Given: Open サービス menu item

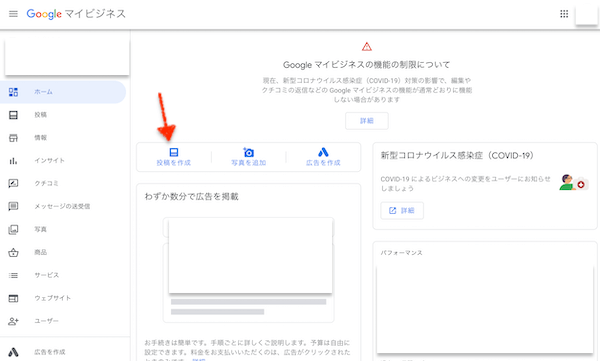Looking at the screenshot, I should 63,275.
